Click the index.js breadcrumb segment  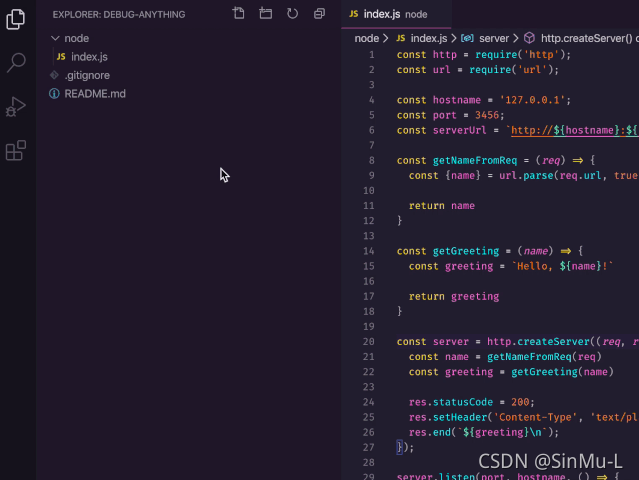(x=429, y=38)
